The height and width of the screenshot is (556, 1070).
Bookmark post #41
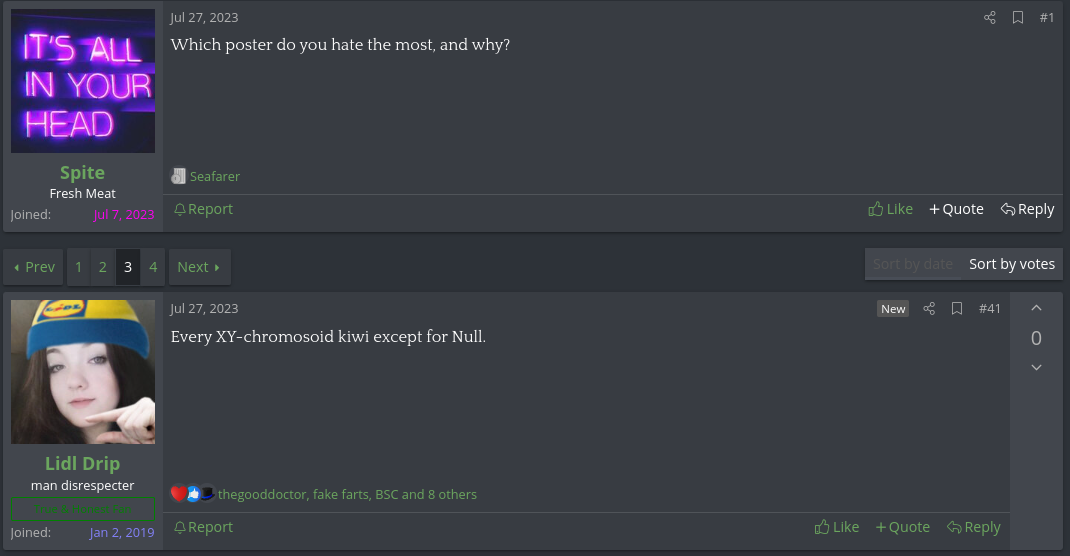pyautogui.click(x=957, y=309)
